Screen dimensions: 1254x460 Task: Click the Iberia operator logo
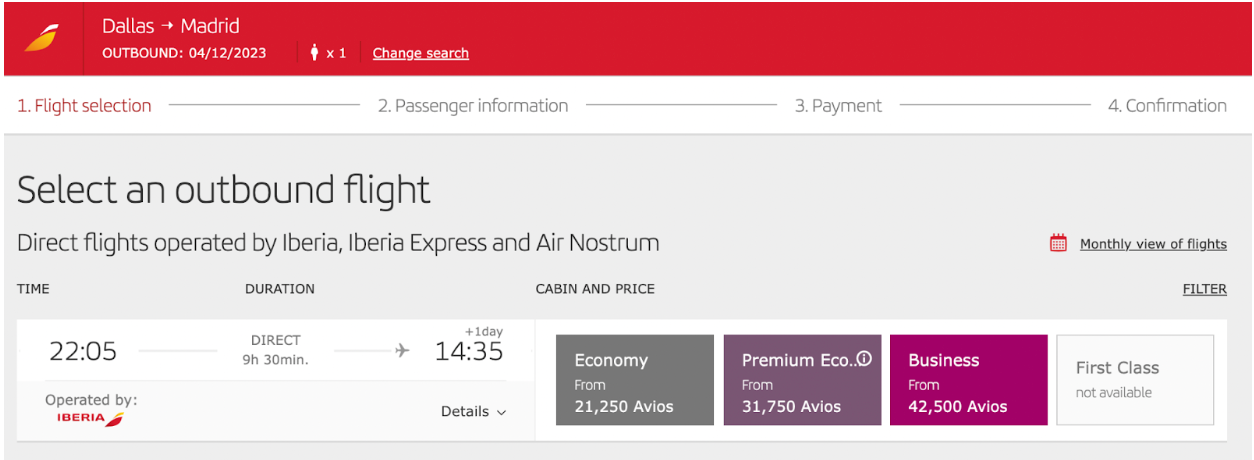tap(90, 419)
